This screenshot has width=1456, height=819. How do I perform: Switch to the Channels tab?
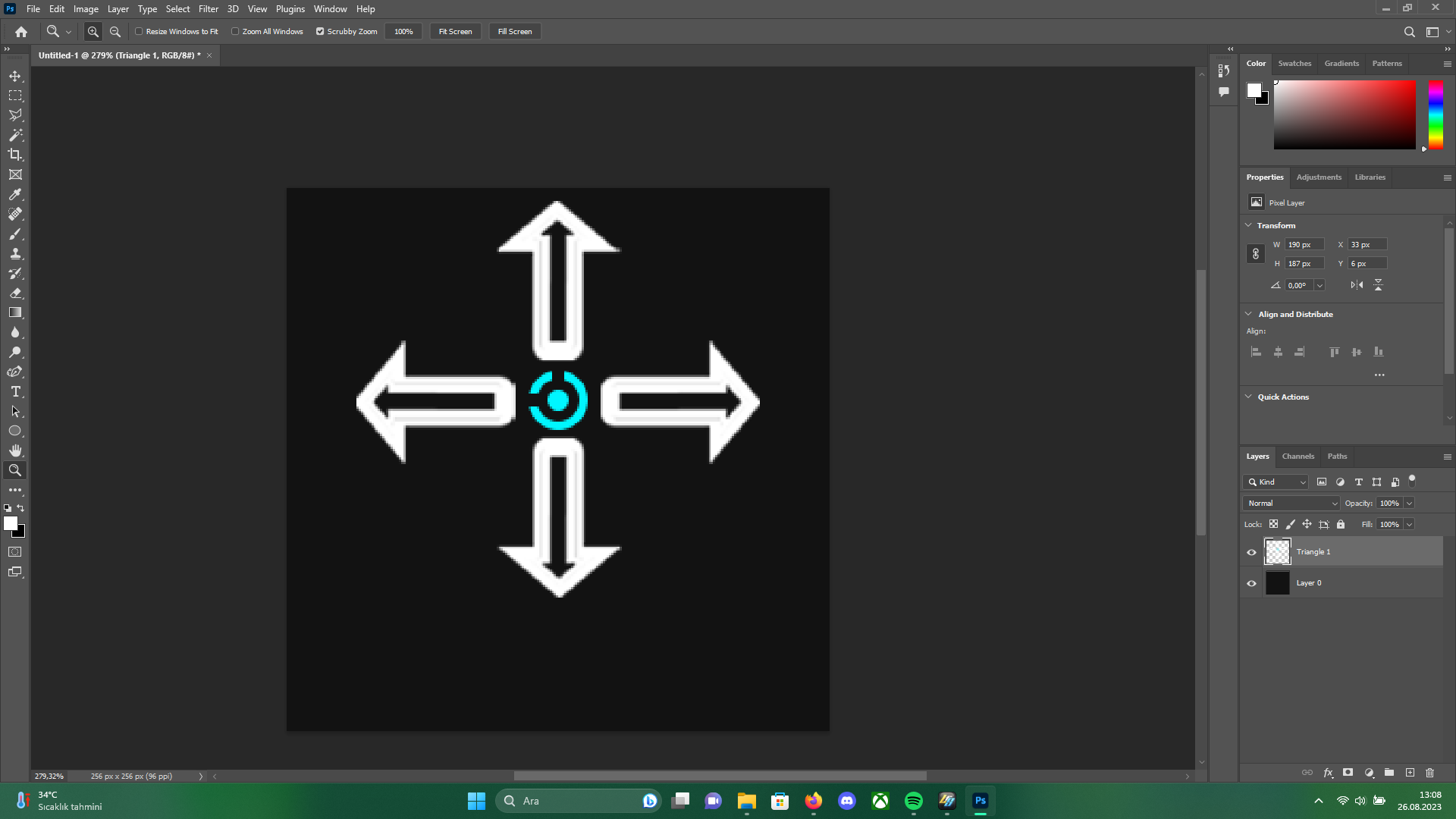pos(1298,457)
